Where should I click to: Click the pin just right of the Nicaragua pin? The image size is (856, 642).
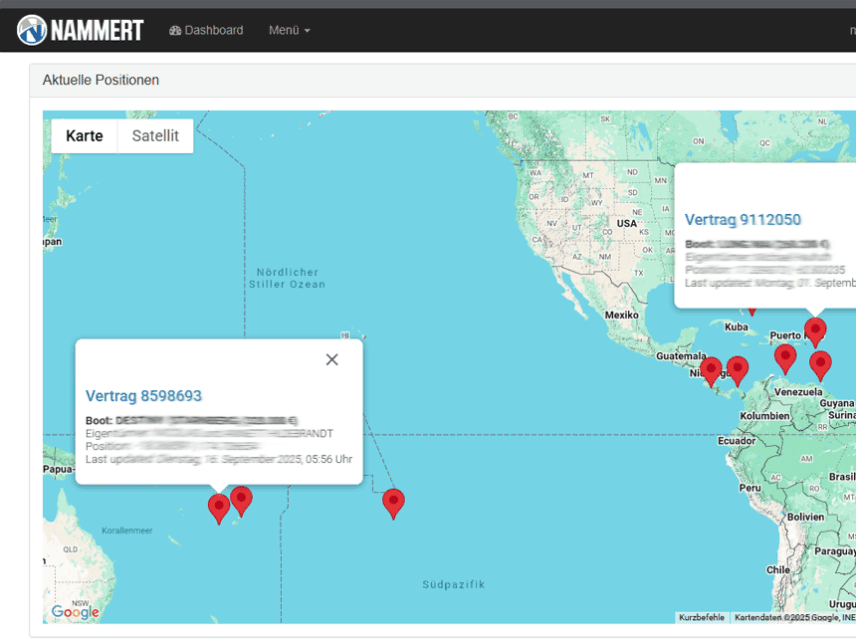(x=737, y=369)
